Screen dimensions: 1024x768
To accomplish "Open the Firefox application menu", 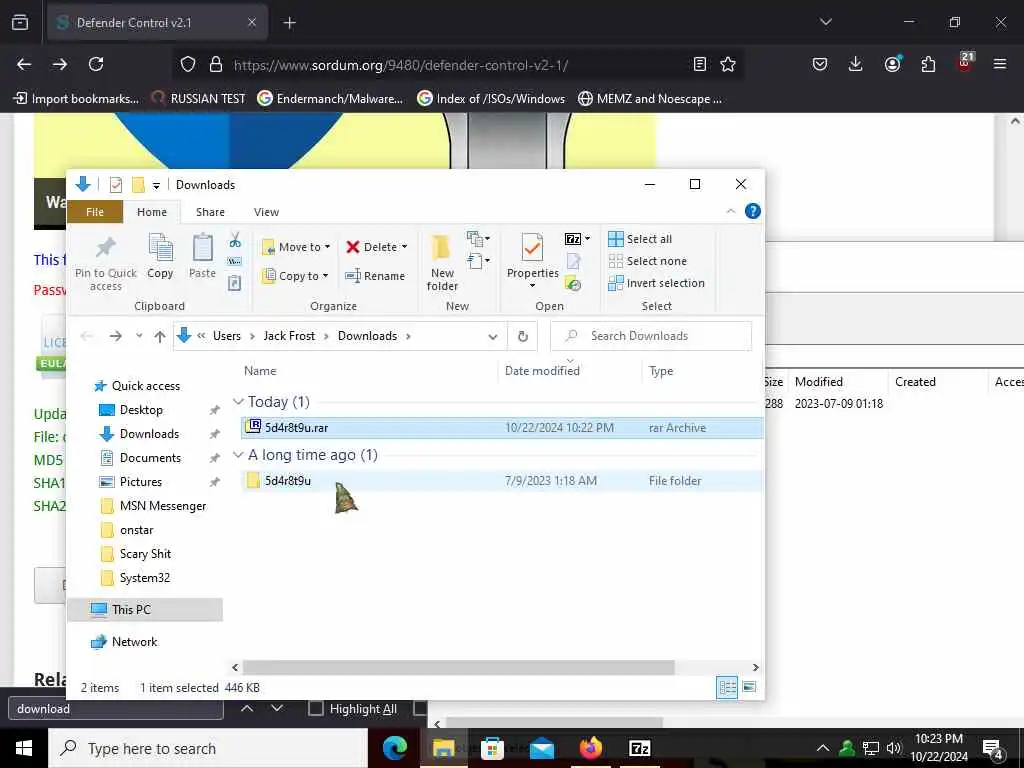I will click(x=999, y=64).
